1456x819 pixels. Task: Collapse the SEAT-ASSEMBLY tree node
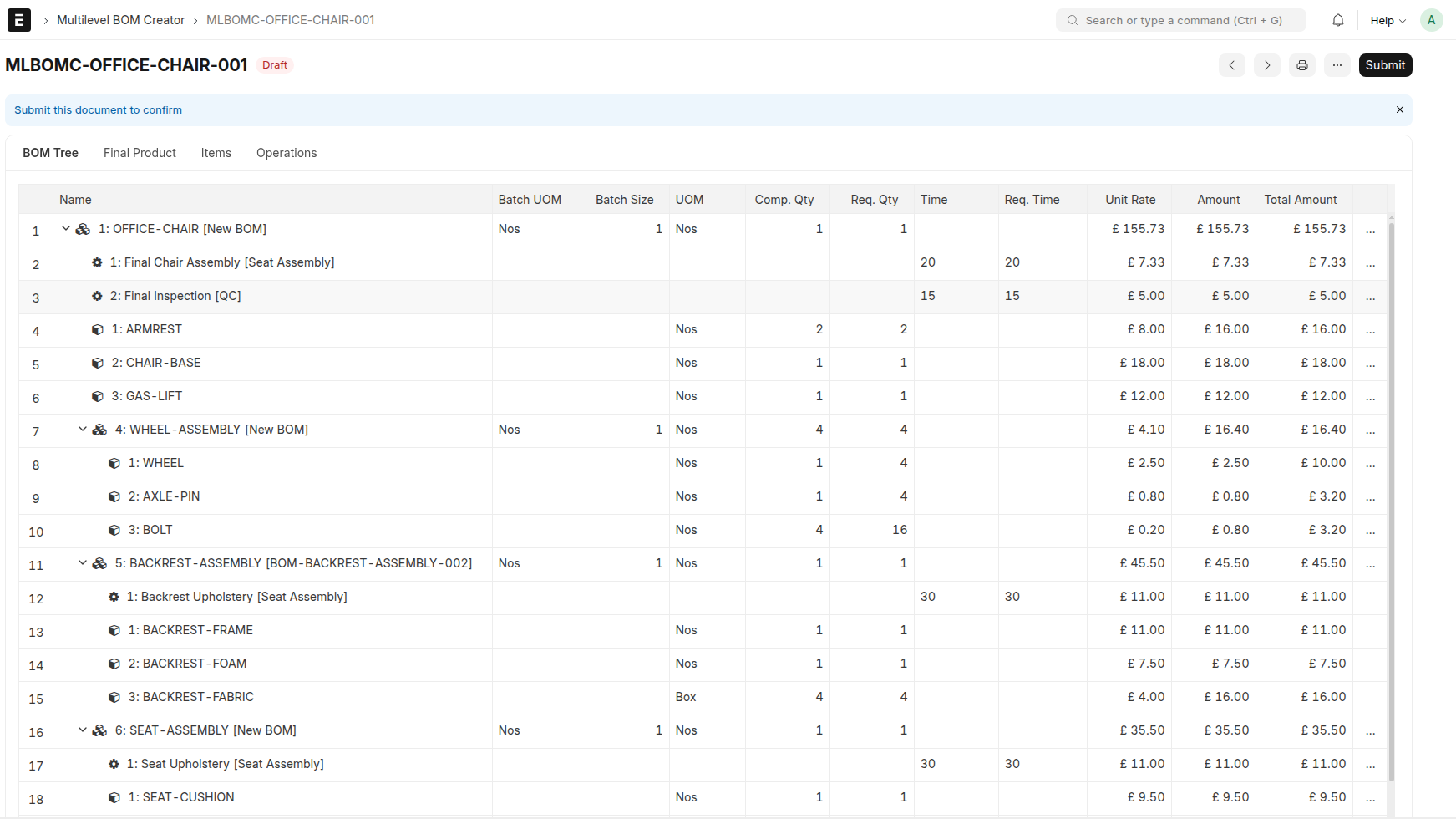coord(82,730)
